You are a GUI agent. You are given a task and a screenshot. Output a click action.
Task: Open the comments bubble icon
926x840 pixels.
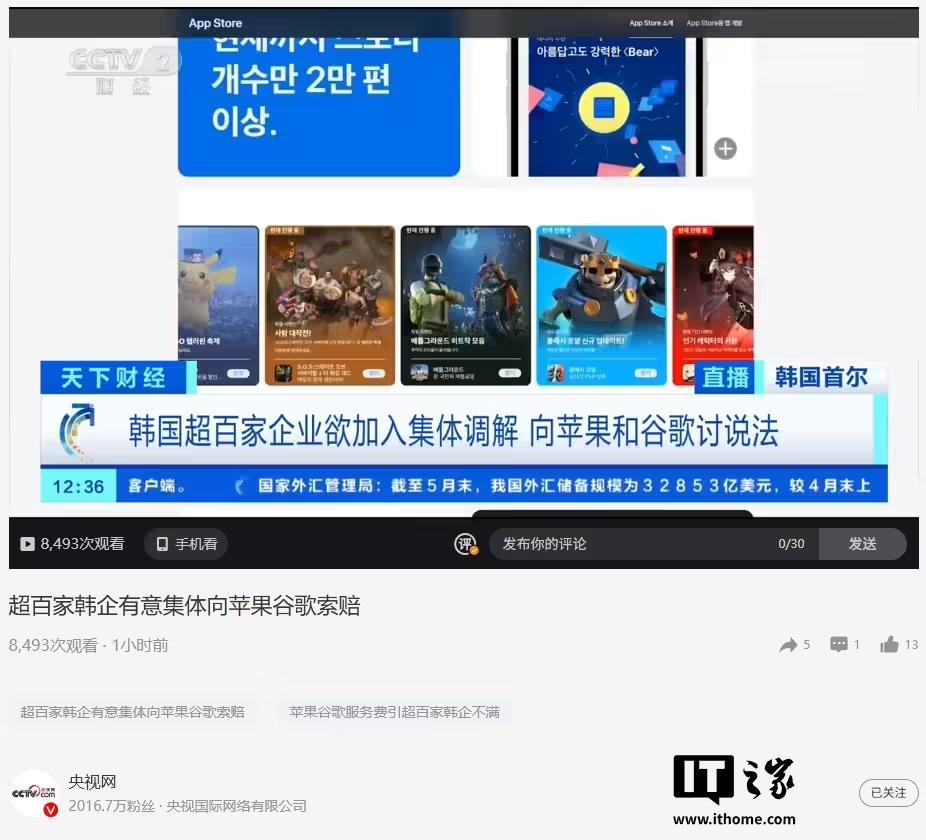coord(839,644)
